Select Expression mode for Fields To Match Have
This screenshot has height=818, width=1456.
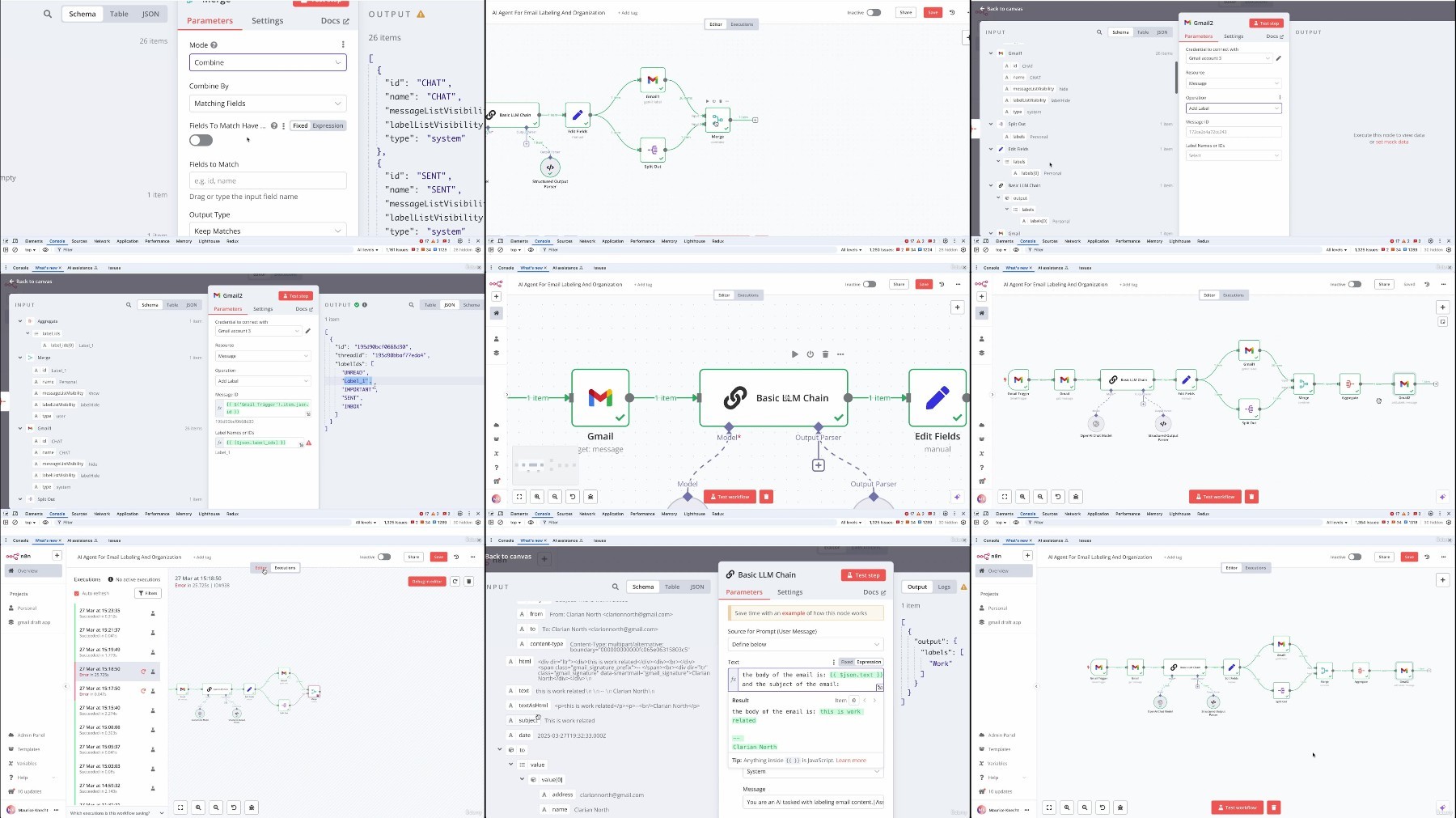tap(328, 125)
